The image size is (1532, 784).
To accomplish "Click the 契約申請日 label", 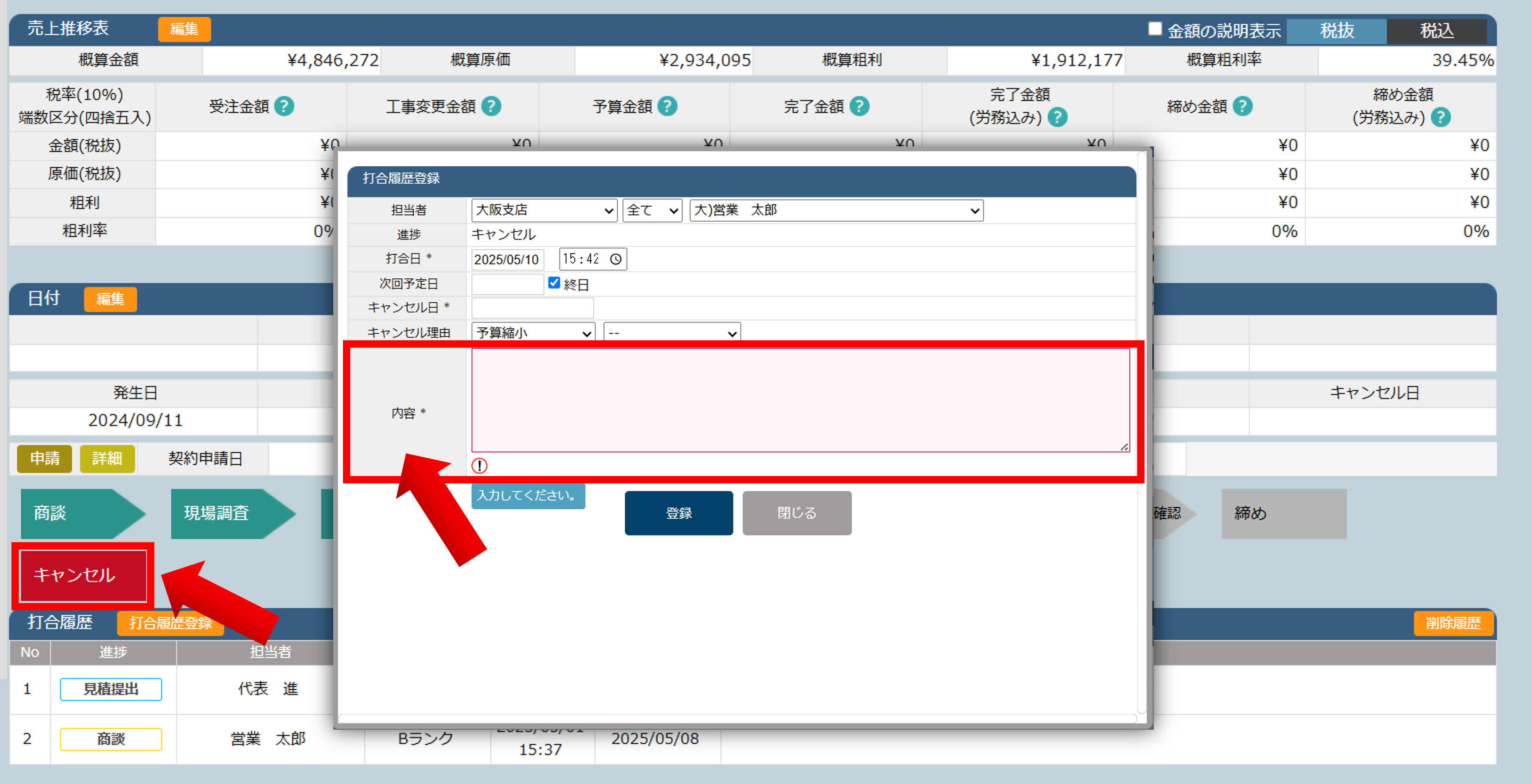I will [x=205, y=459].
